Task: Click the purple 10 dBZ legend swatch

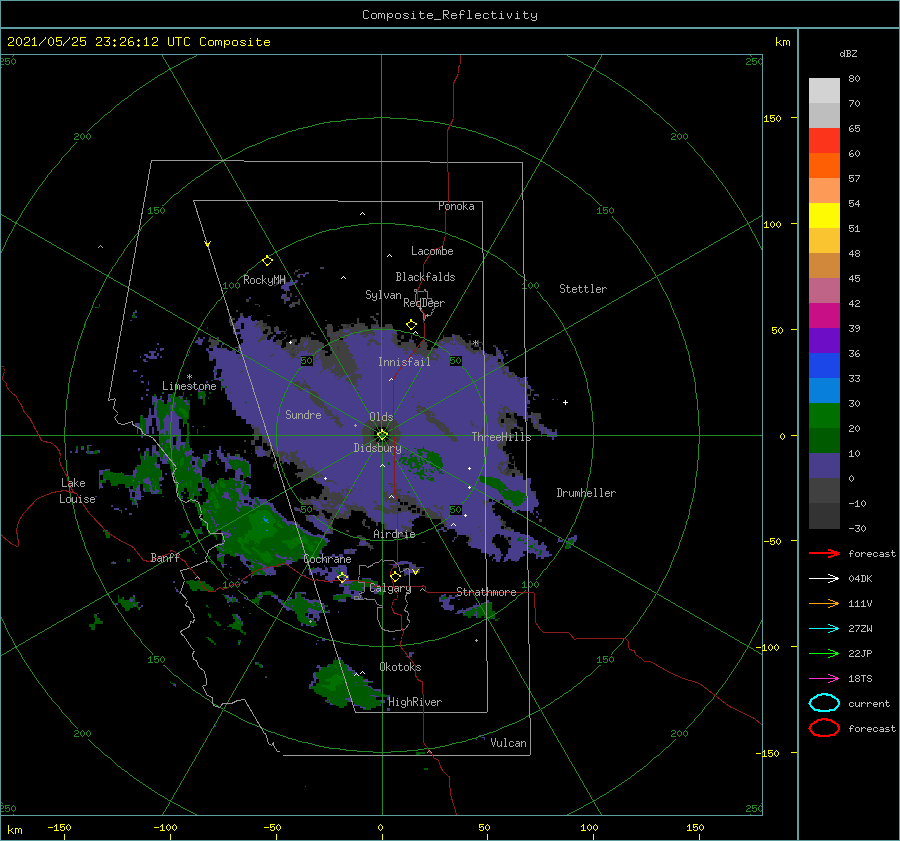Action: point(824,465)
